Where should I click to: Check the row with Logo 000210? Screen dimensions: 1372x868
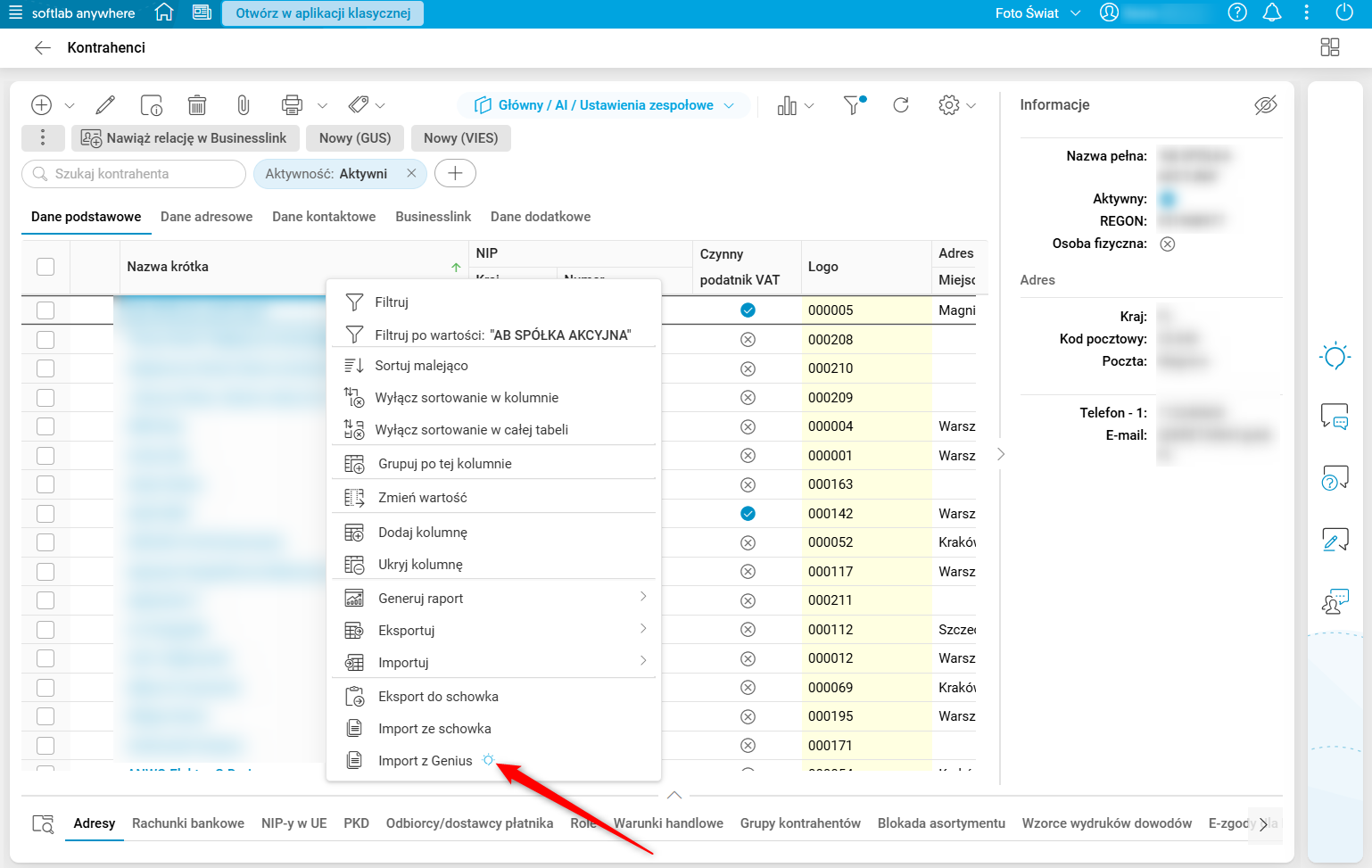[x=45, y=368]
